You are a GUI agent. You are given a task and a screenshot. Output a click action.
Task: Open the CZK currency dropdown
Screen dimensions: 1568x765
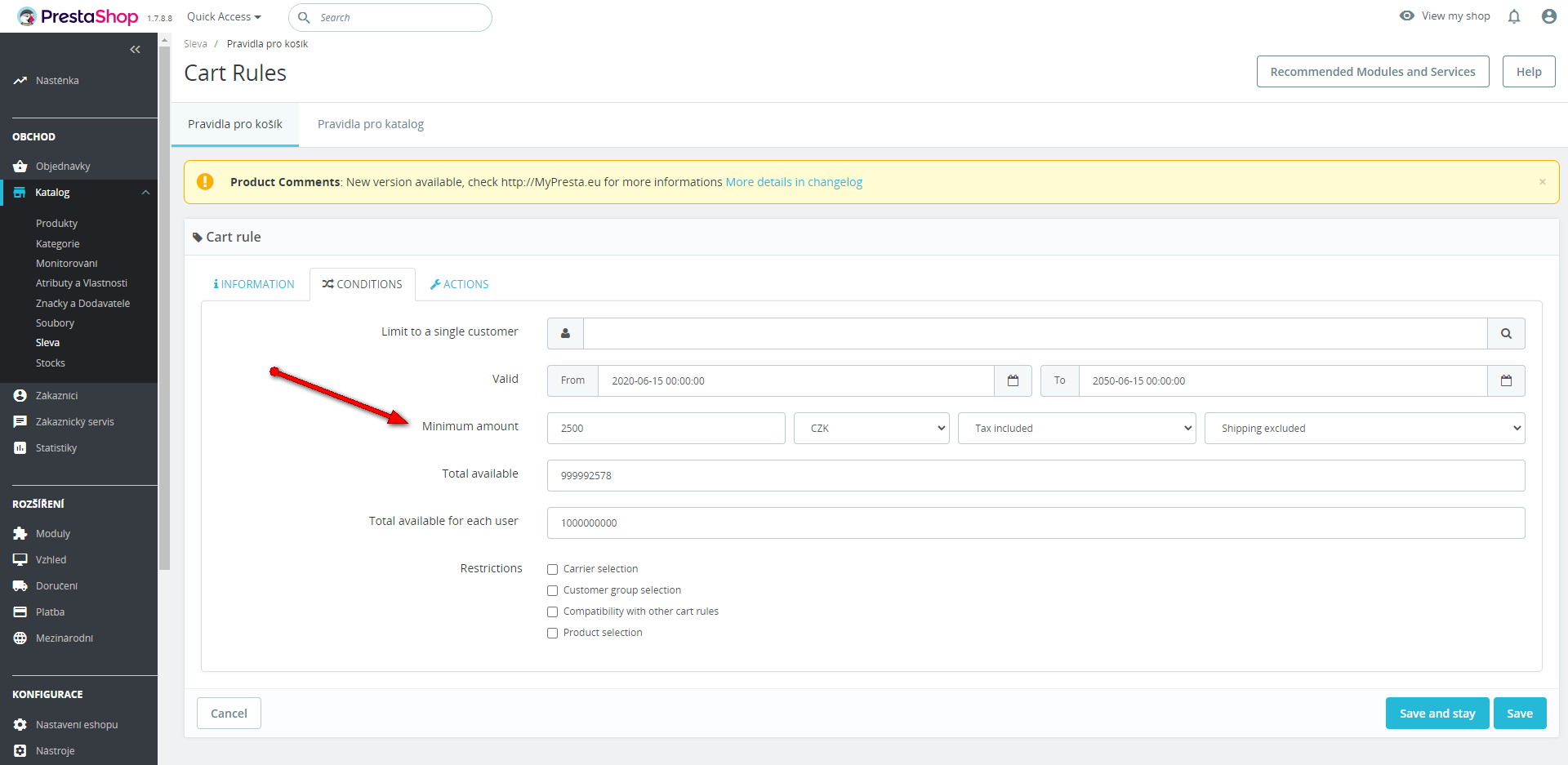pyautogui.click(x=871, y=428)
